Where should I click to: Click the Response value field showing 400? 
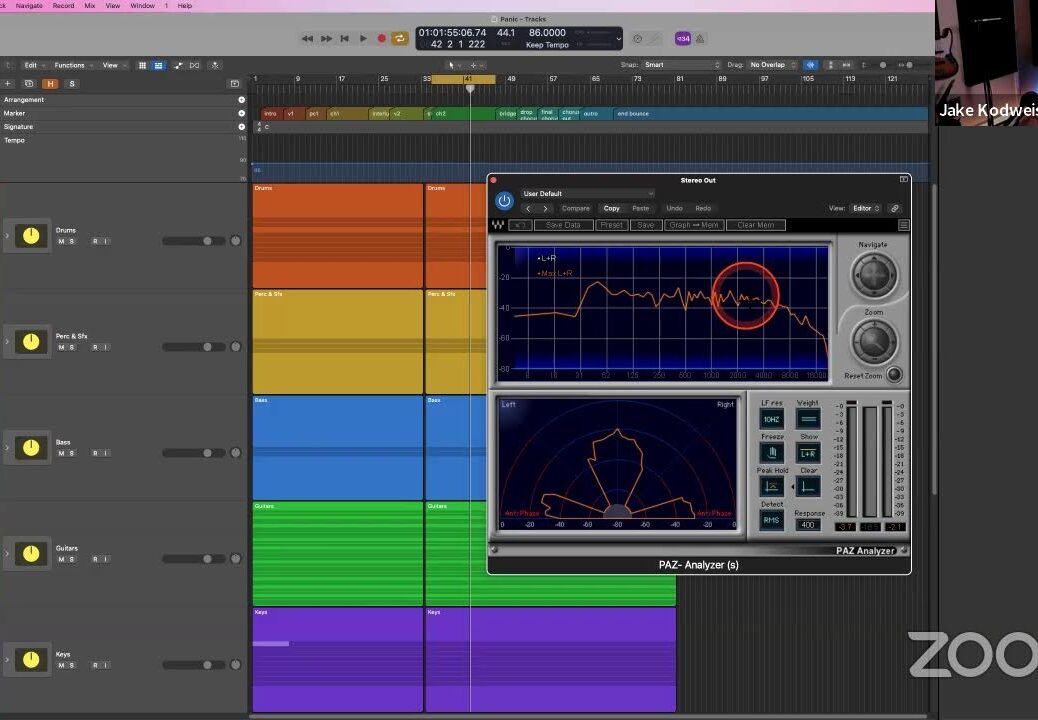[808, 525]
